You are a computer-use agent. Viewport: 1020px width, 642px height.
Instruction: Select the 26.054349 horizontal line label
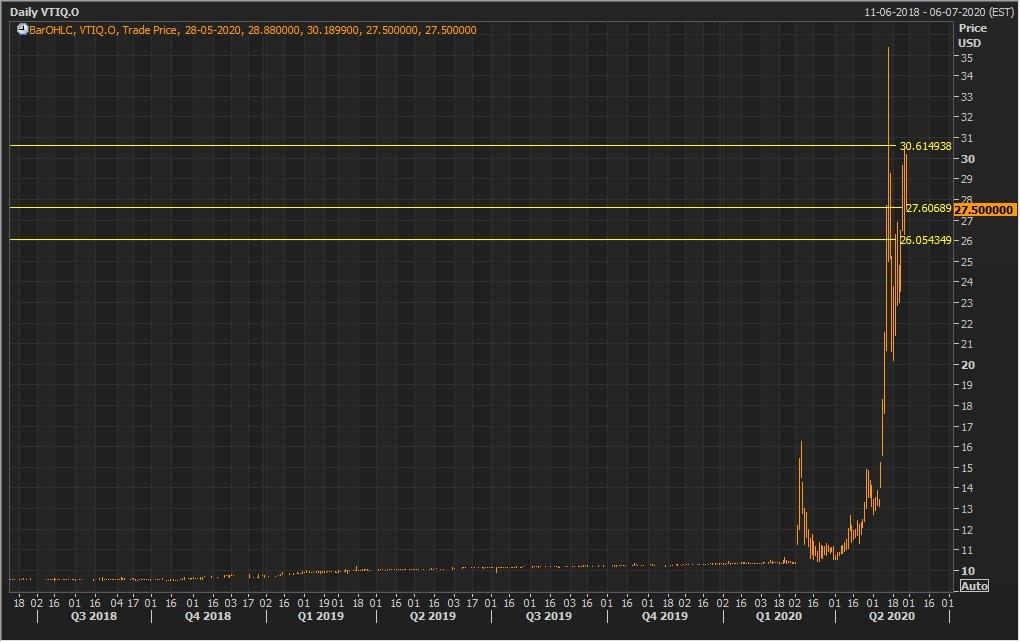925,240
